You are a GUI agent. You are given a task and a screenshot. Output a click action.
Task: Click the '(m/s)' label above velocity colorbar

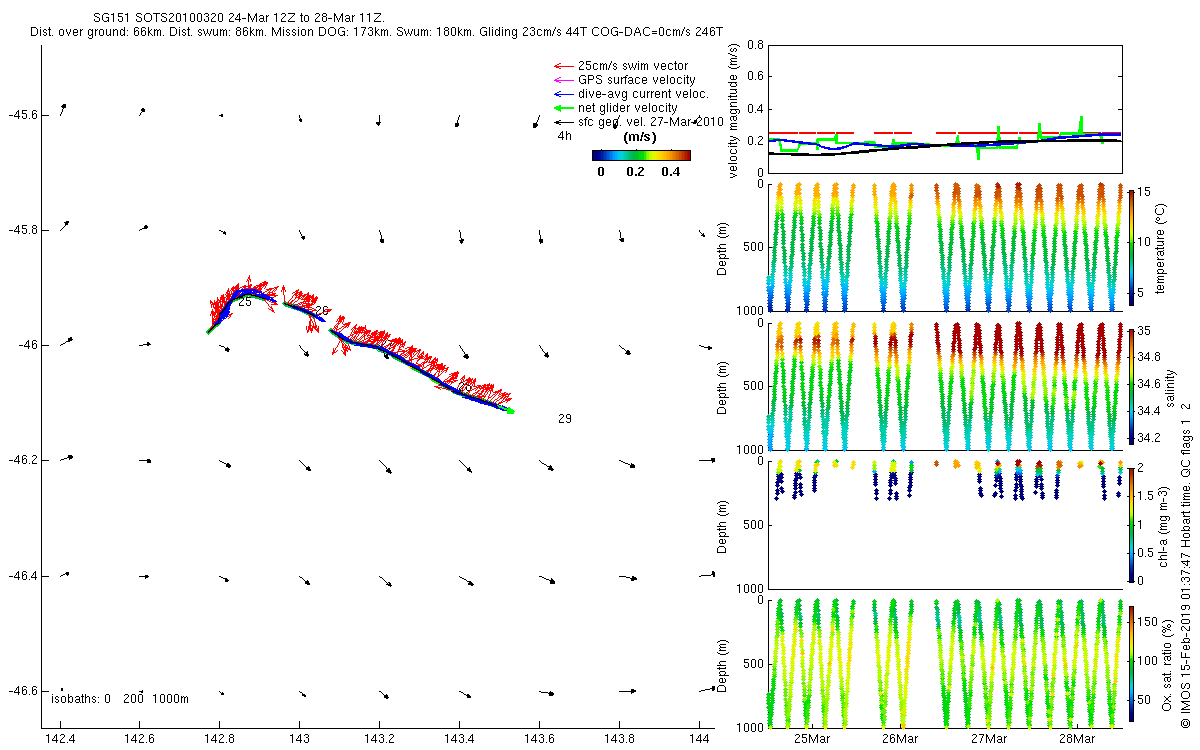tap(640, 137)
